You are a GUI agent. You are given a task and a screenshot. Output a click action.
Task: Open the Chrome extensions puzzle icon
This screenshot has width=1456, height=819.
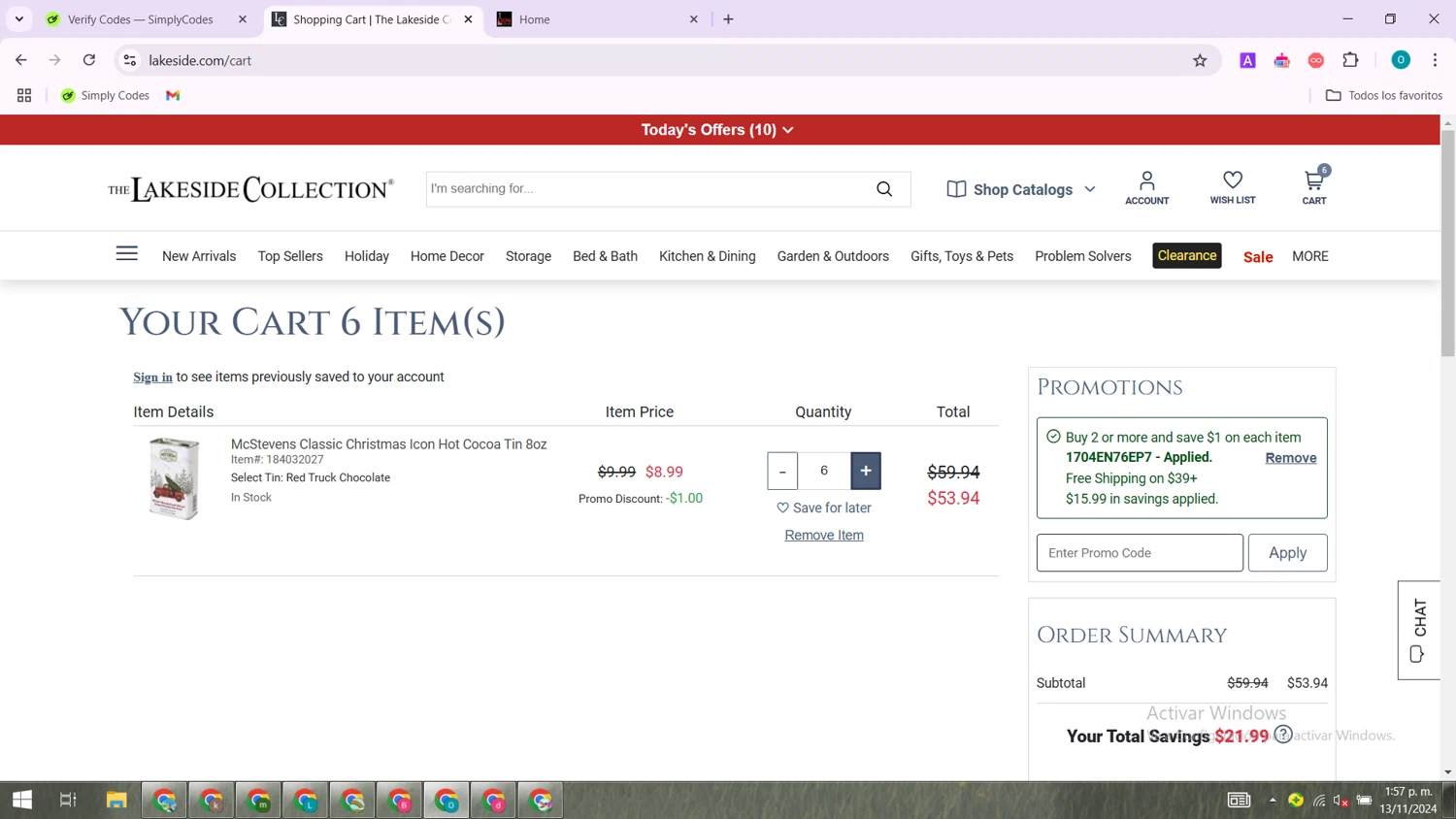coord(1350,60)
